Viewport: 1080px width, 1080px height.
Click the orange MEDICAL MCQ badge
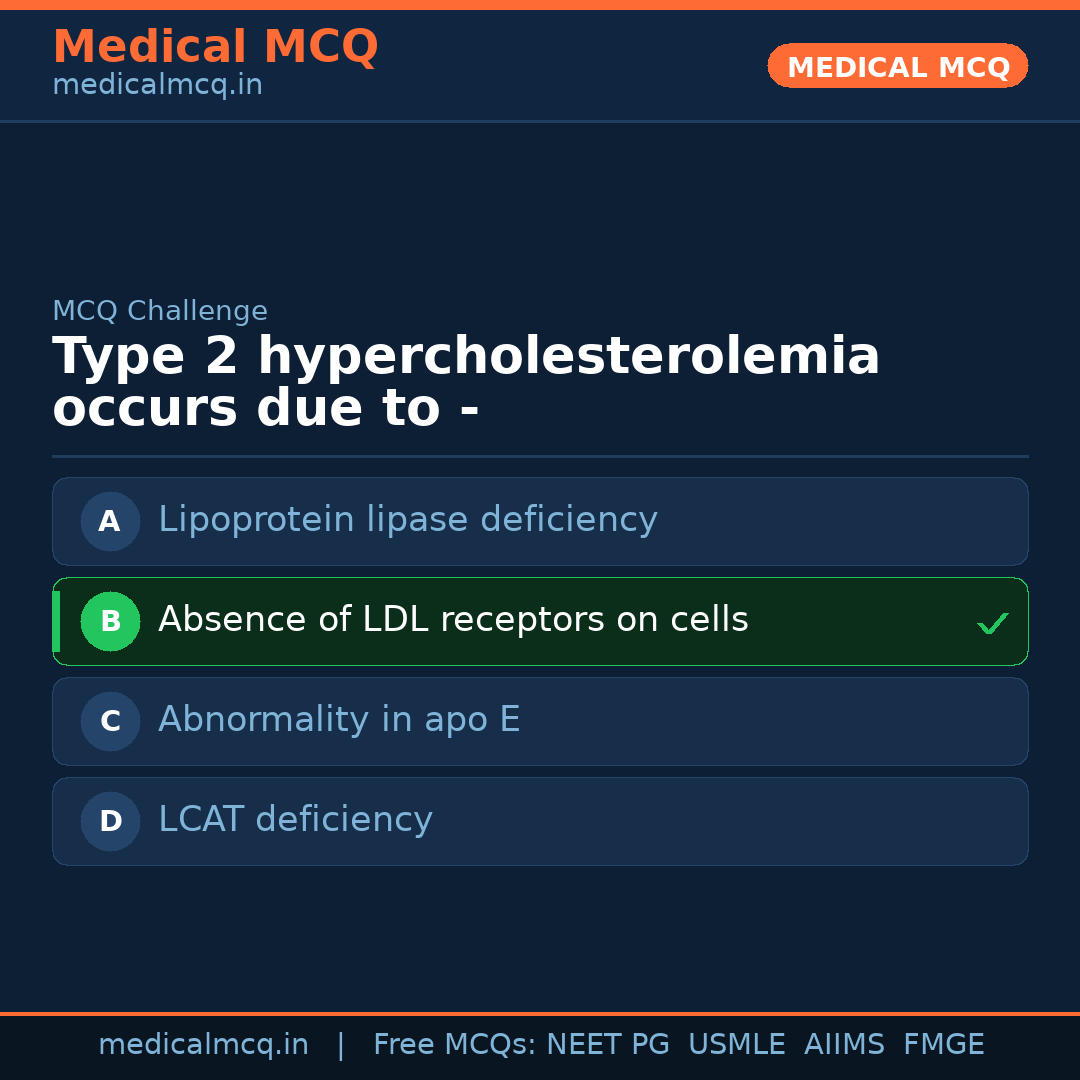pos(898,66)
